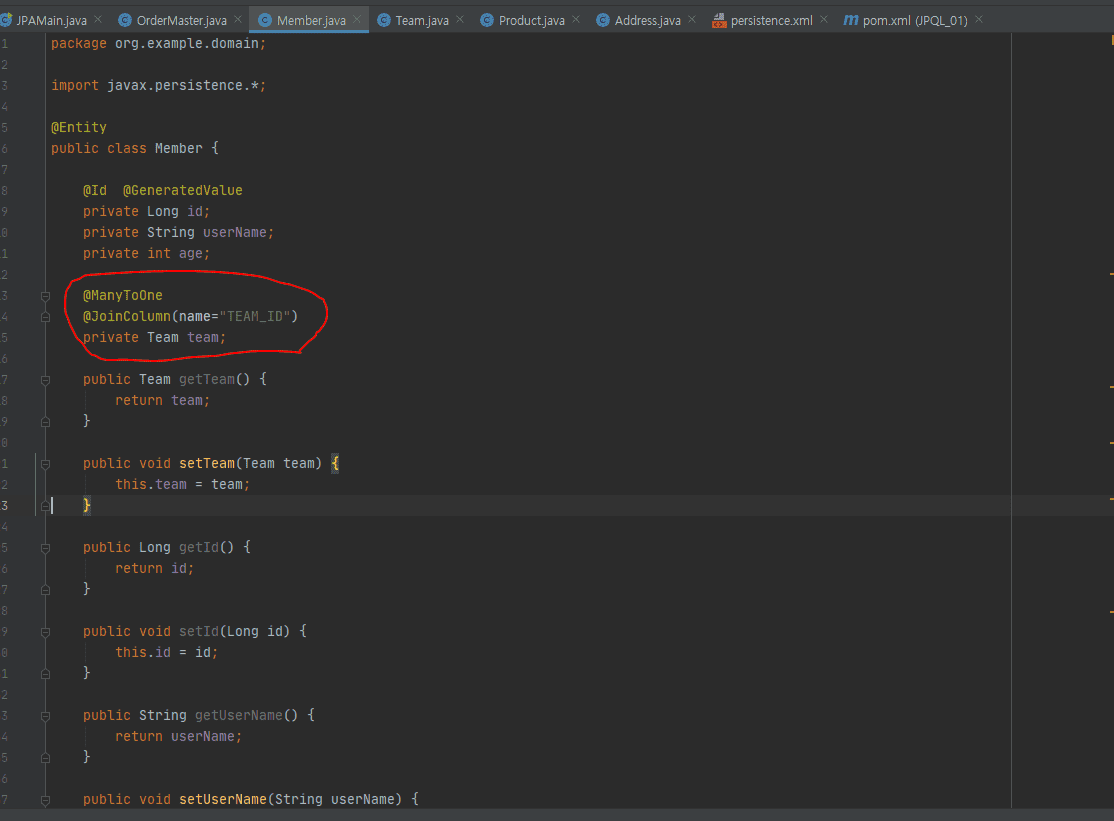The height and width of the screenshot is (821, 1114).
Task: Click the @Id annotation
Action: click(94, 190)
